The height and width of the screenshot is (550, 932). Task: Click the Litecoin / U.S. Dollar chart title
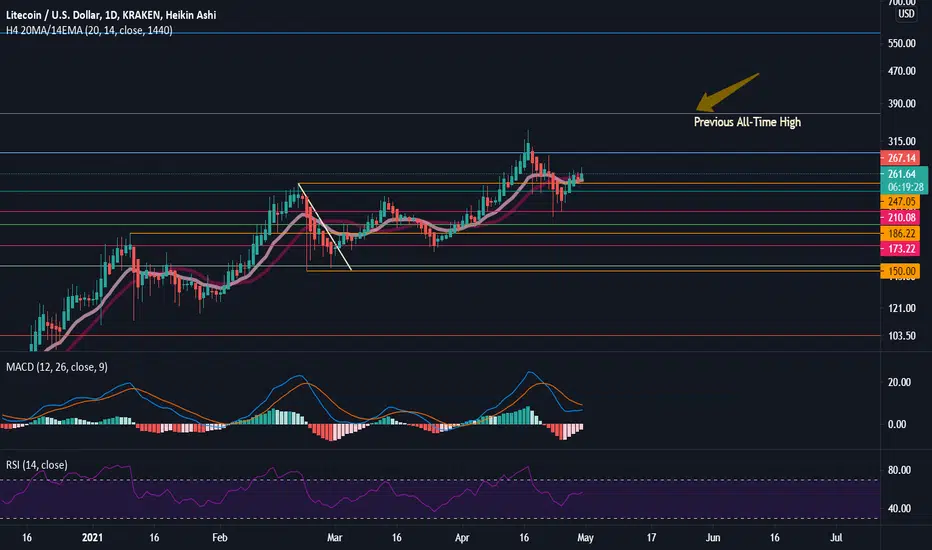(x=111, y=15)
